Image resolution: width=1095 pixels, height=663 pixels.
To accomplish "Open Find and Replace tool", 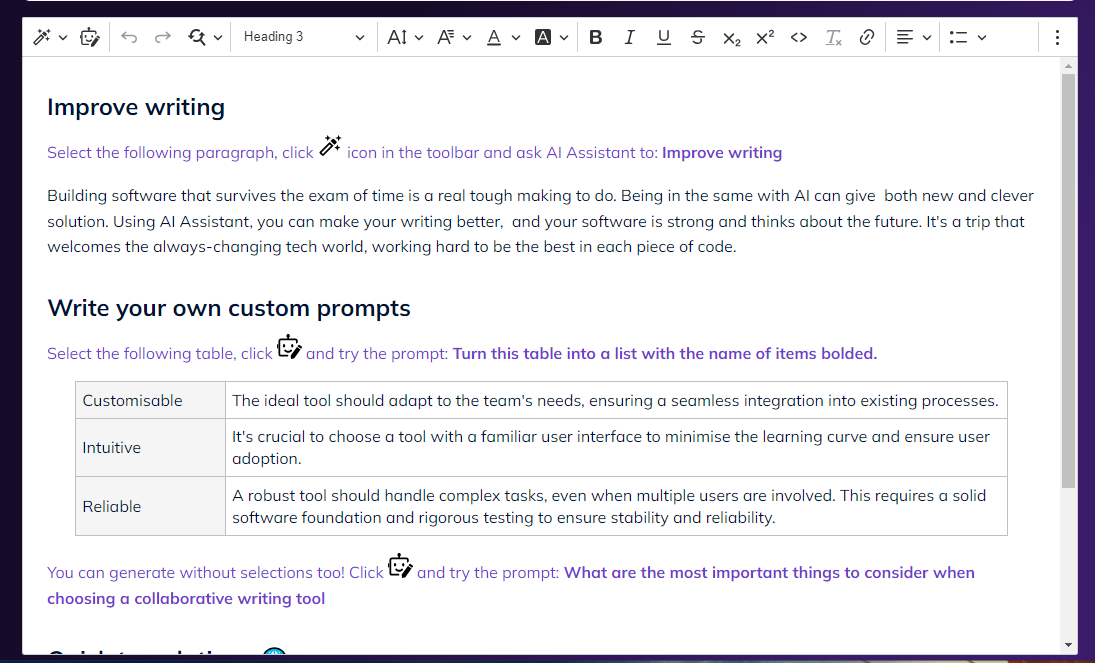I will click(x=205, y=37).
